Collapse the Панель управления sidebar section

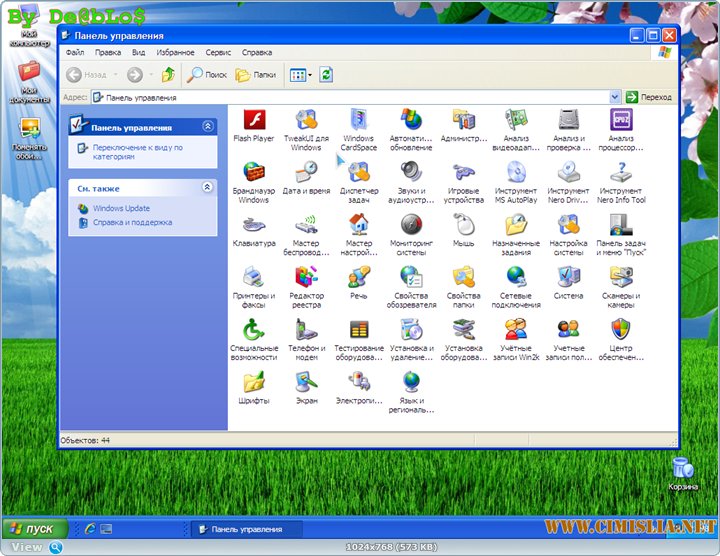point(207,127)
